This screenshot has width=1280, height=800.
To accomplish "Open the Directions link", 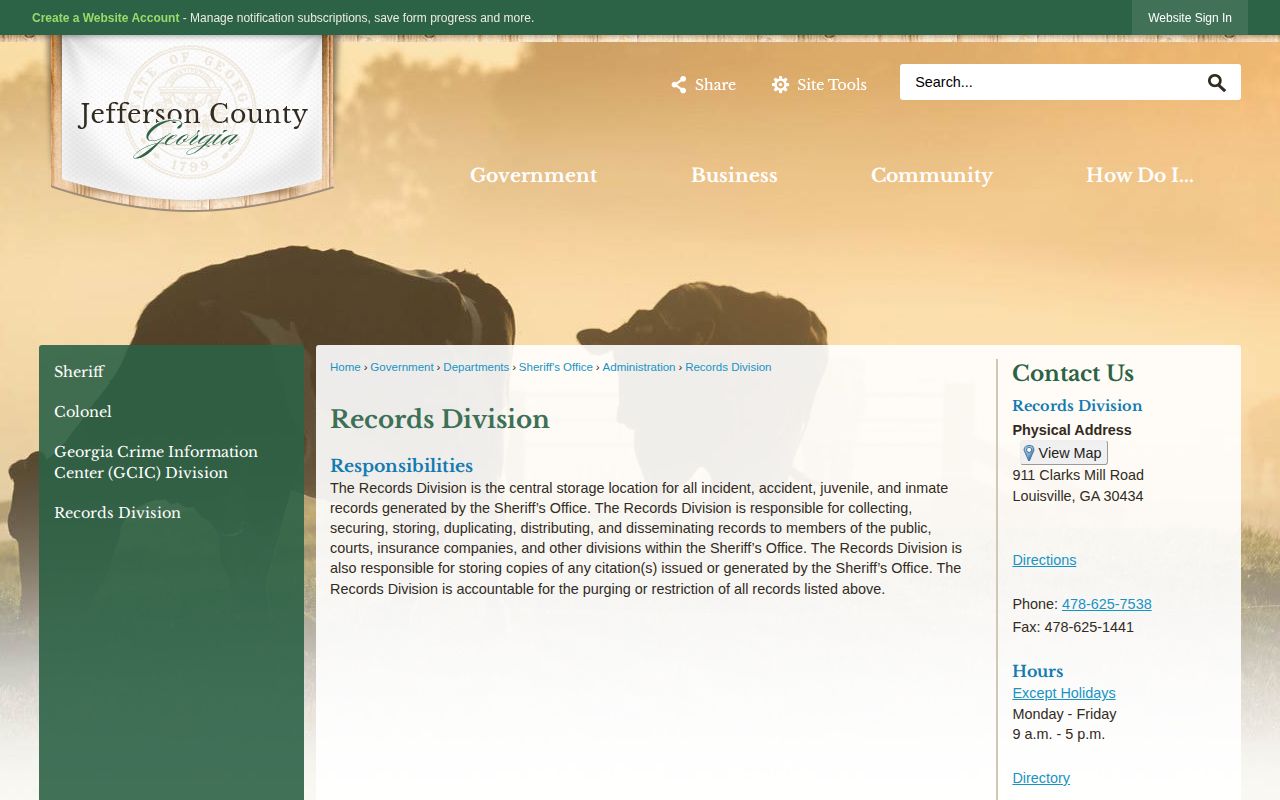I will click(x=1044, y=560).
